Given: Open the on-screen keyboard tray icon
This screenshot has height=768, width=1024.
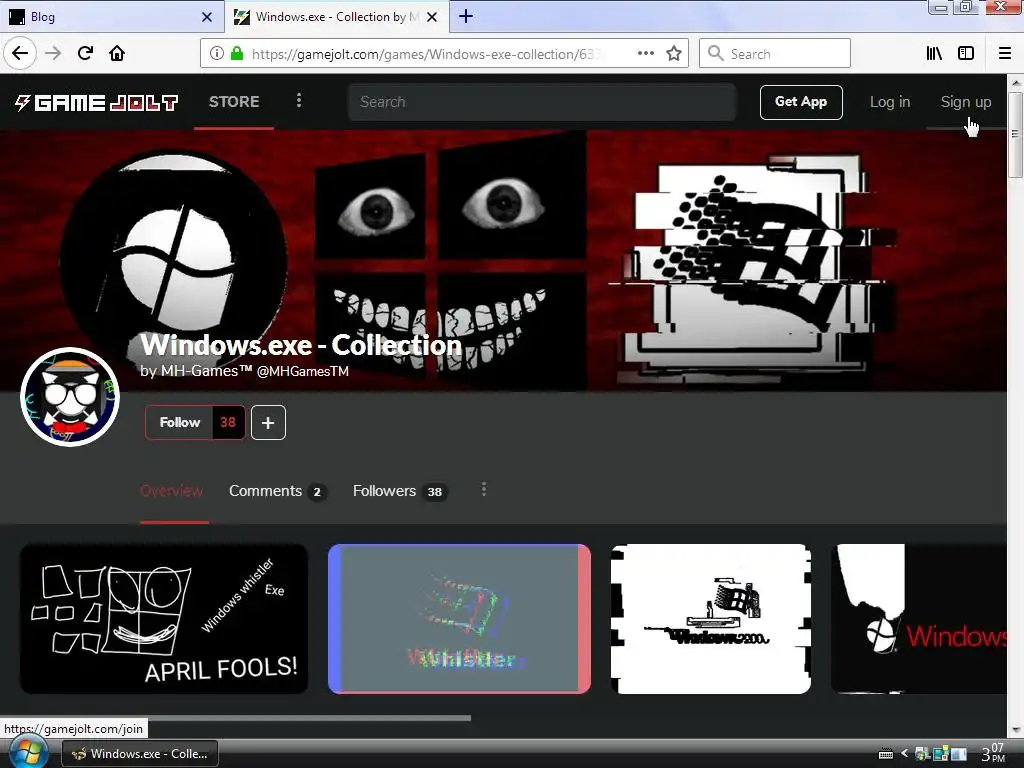Looking at the screenshot, I should click(886, 754).
